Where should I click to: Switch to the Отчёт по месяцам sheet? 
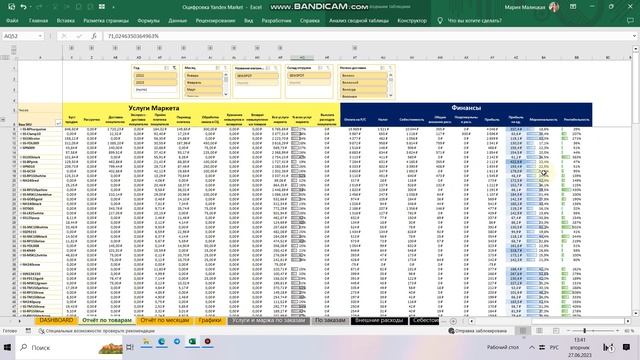pos(164,320)
